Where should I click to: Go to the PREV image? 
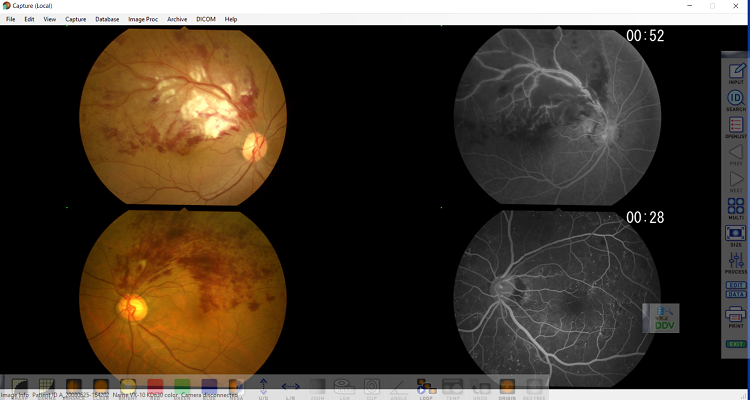736,154
